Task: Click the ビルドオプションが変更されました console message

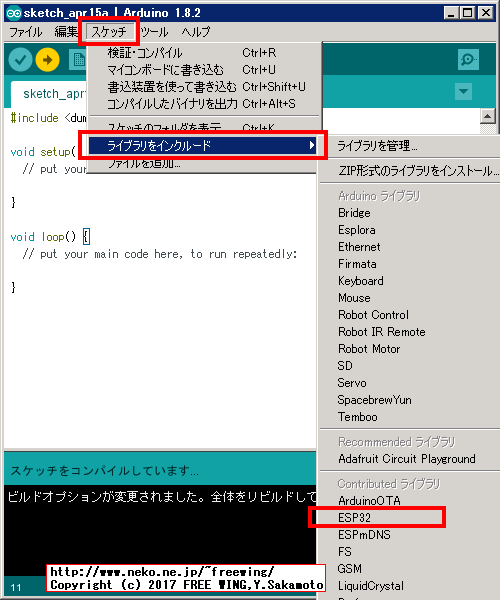Action: 162,497
